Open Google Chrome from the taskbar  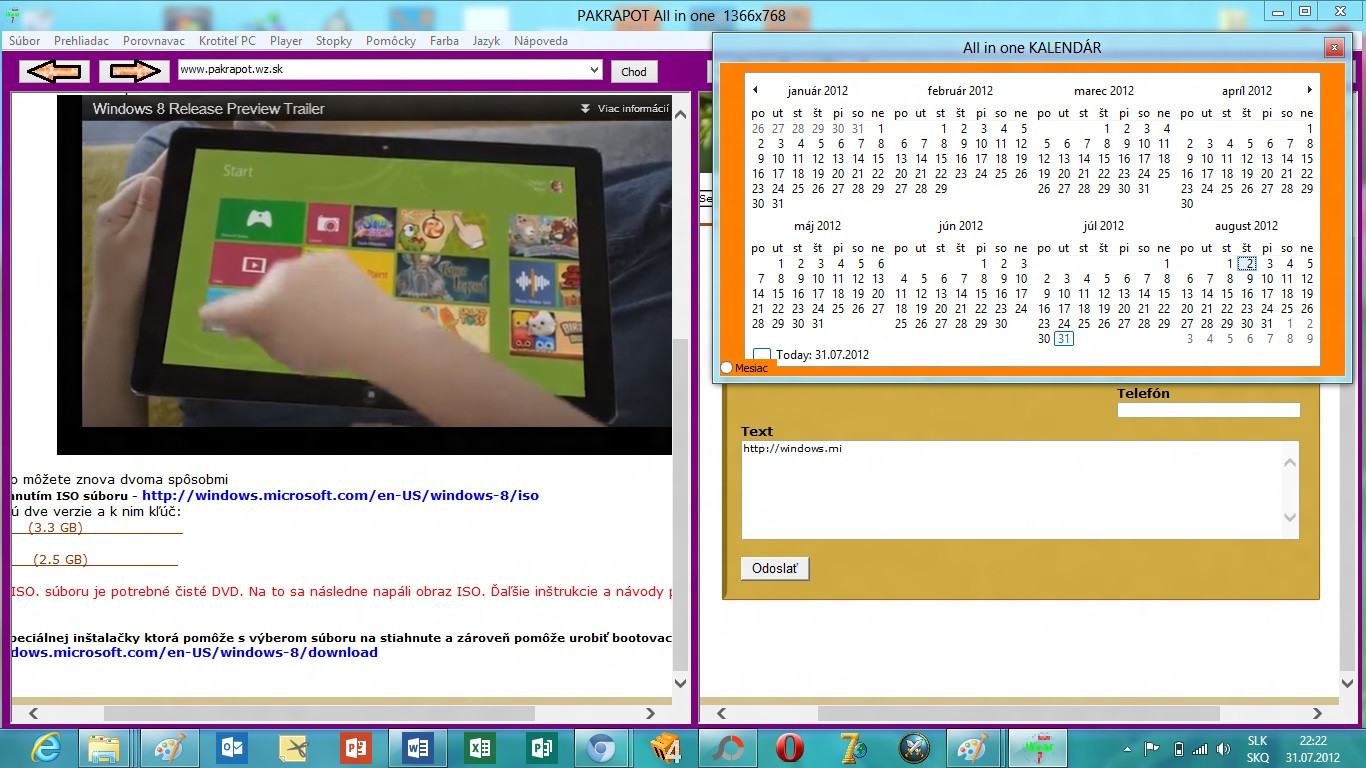tap(601, 748)
